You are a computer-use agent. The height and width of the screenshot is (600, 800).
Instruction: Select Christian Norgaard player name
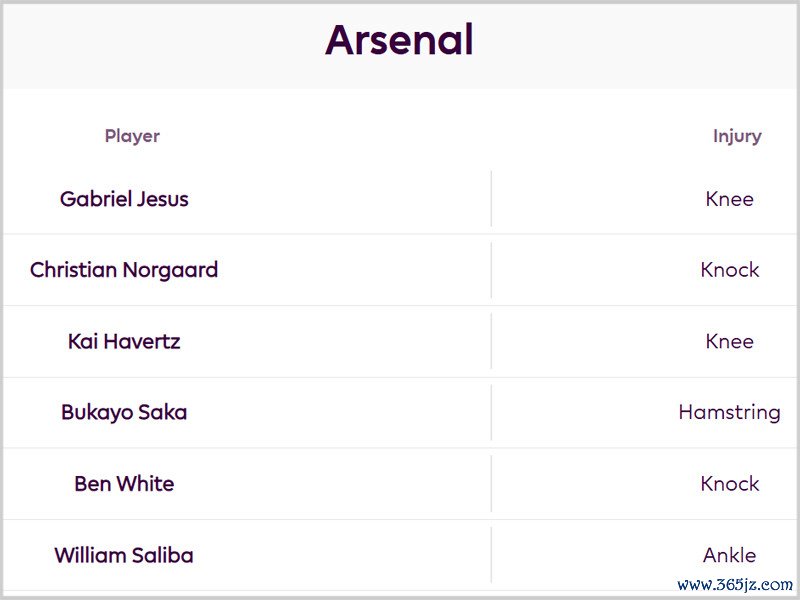coord(124,270)
